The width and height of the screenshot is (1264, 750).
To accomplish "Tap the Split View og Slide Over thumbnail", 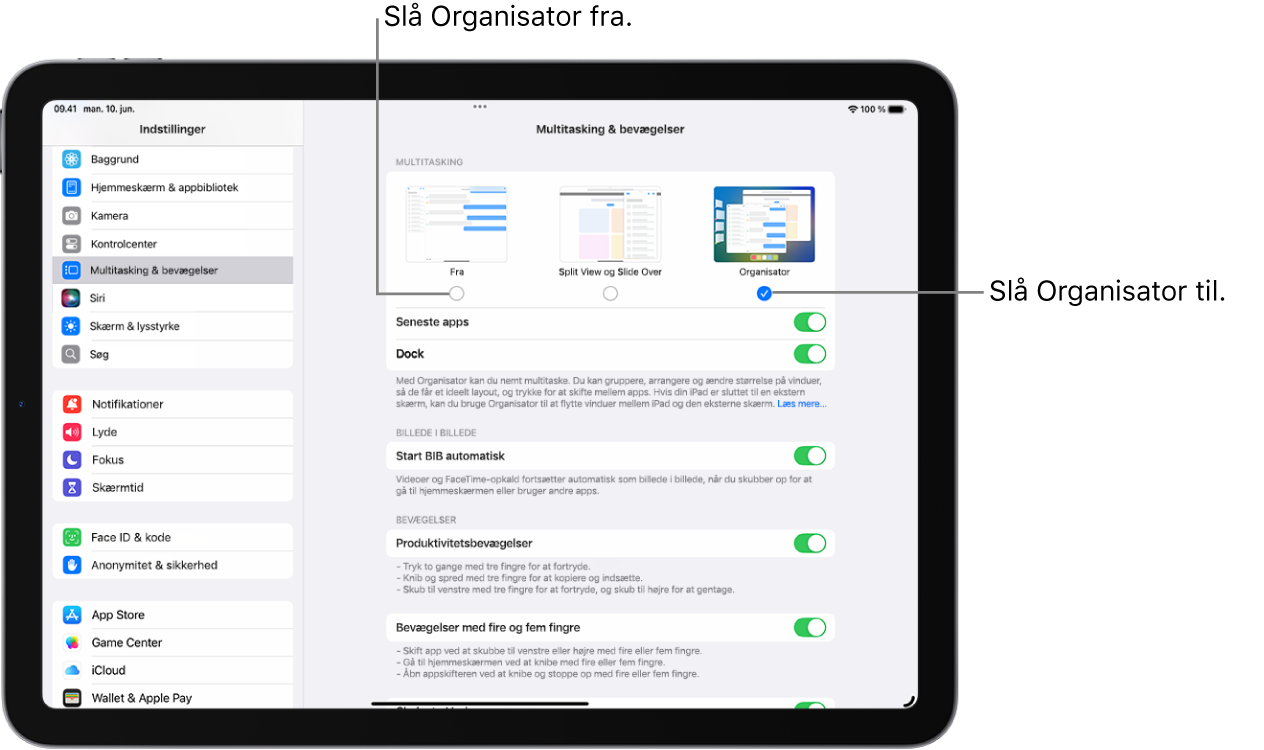I will (610, 224).
